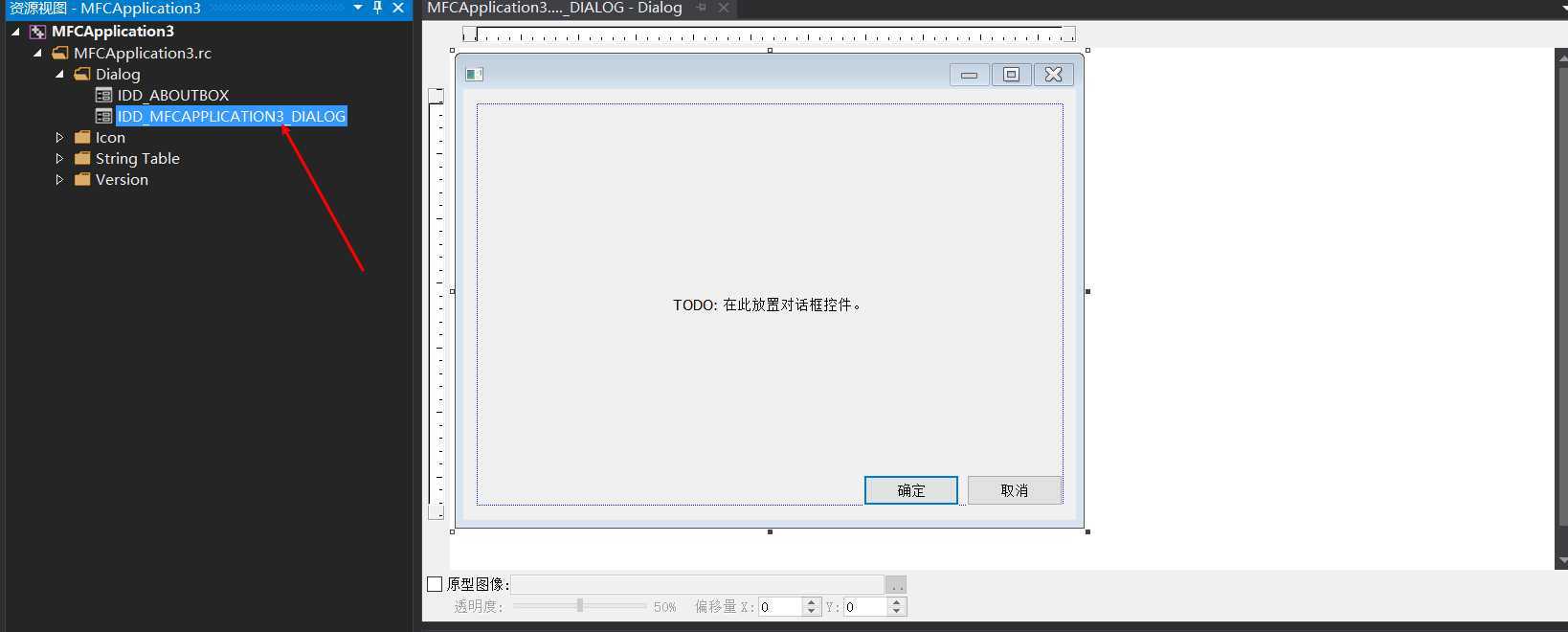
Task: Decrease the offset X value
Action: 812,612
